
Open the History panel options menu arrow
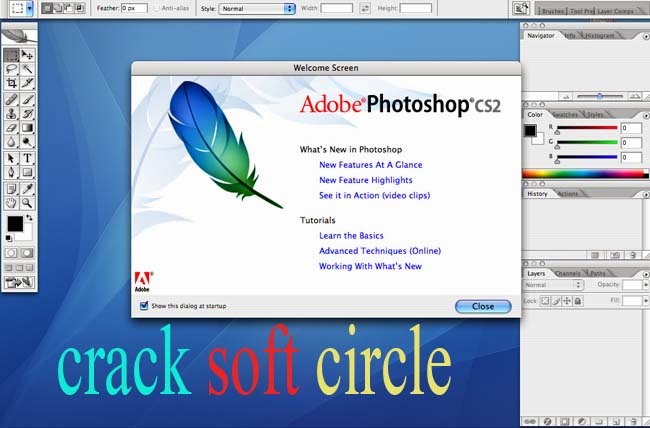(645, 195)
